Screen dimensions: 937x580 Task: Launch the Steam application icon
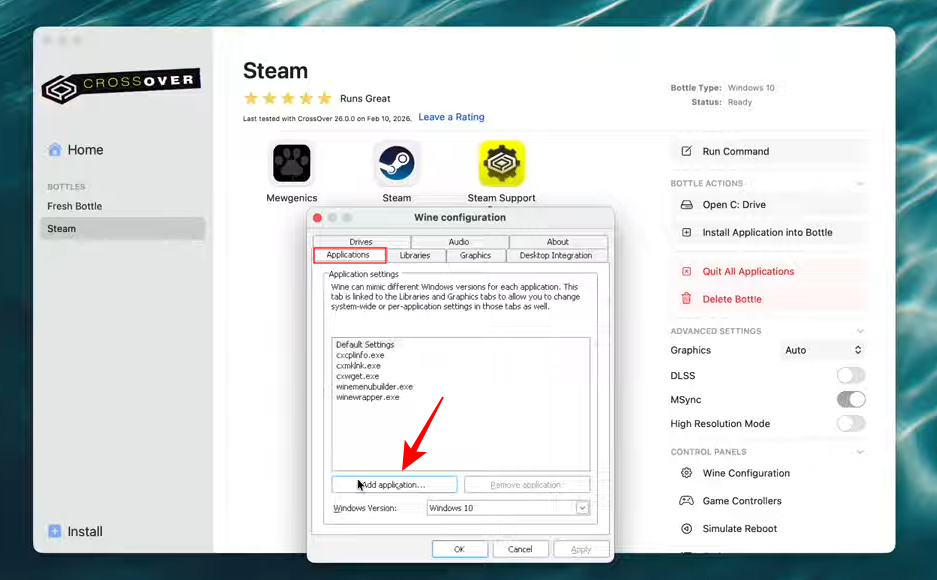[x=396, y=163]
